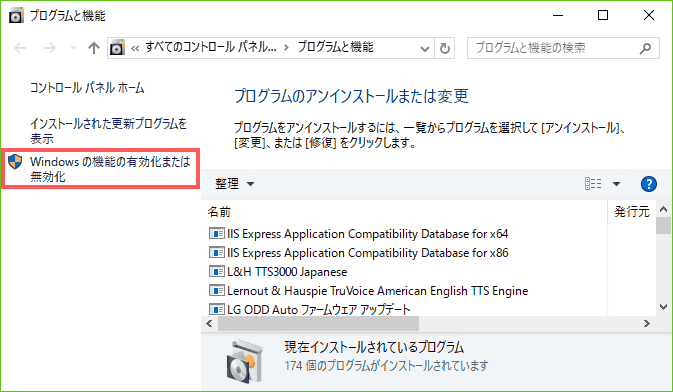Image resolution: width=673 pixels, height=392 pixels.
Task: Open the address bar history dropdown
Action: 424,48
